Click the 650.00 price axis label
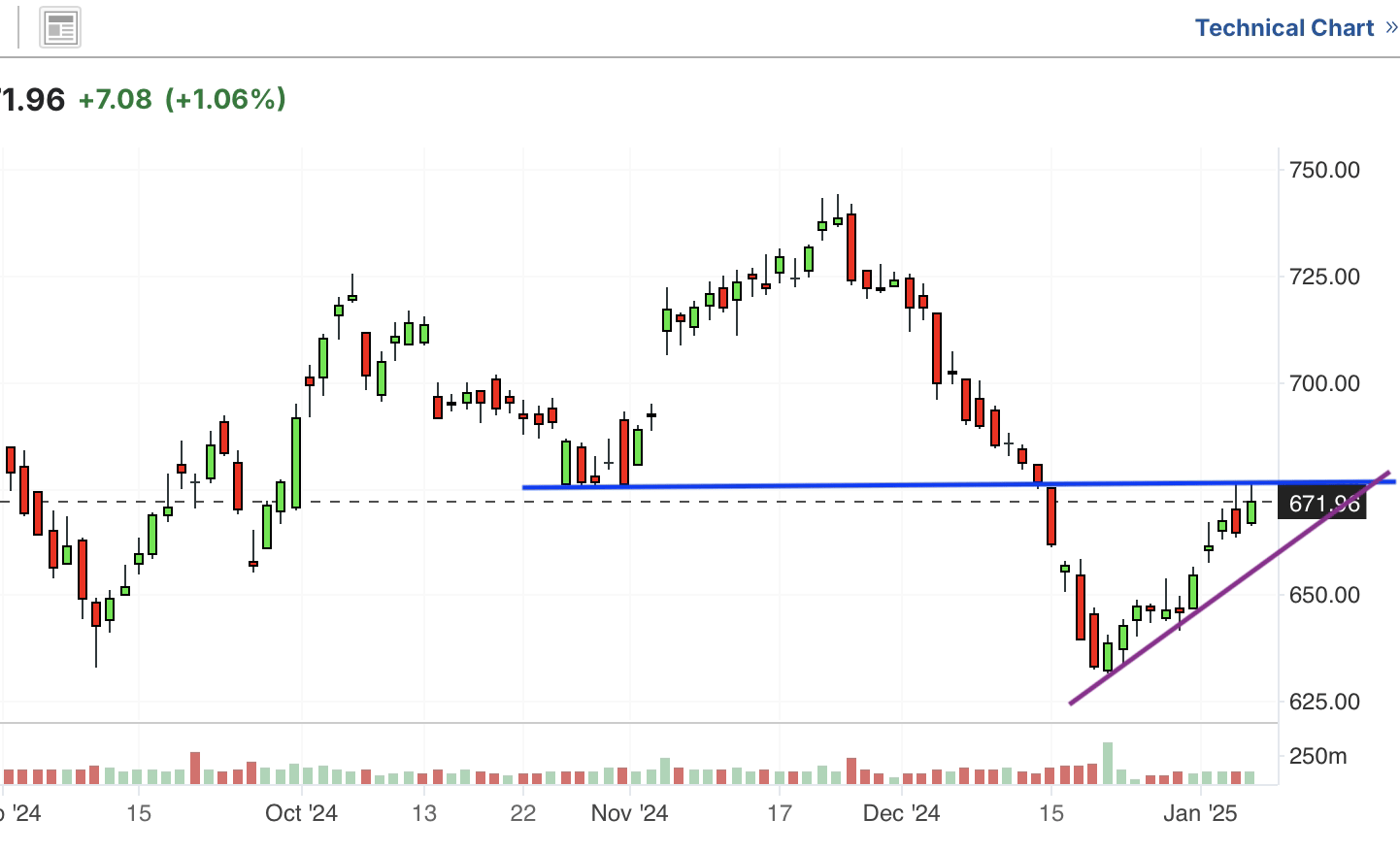Image resolution: width=1400 pixels, height=852 pixels. [1324, 595]
